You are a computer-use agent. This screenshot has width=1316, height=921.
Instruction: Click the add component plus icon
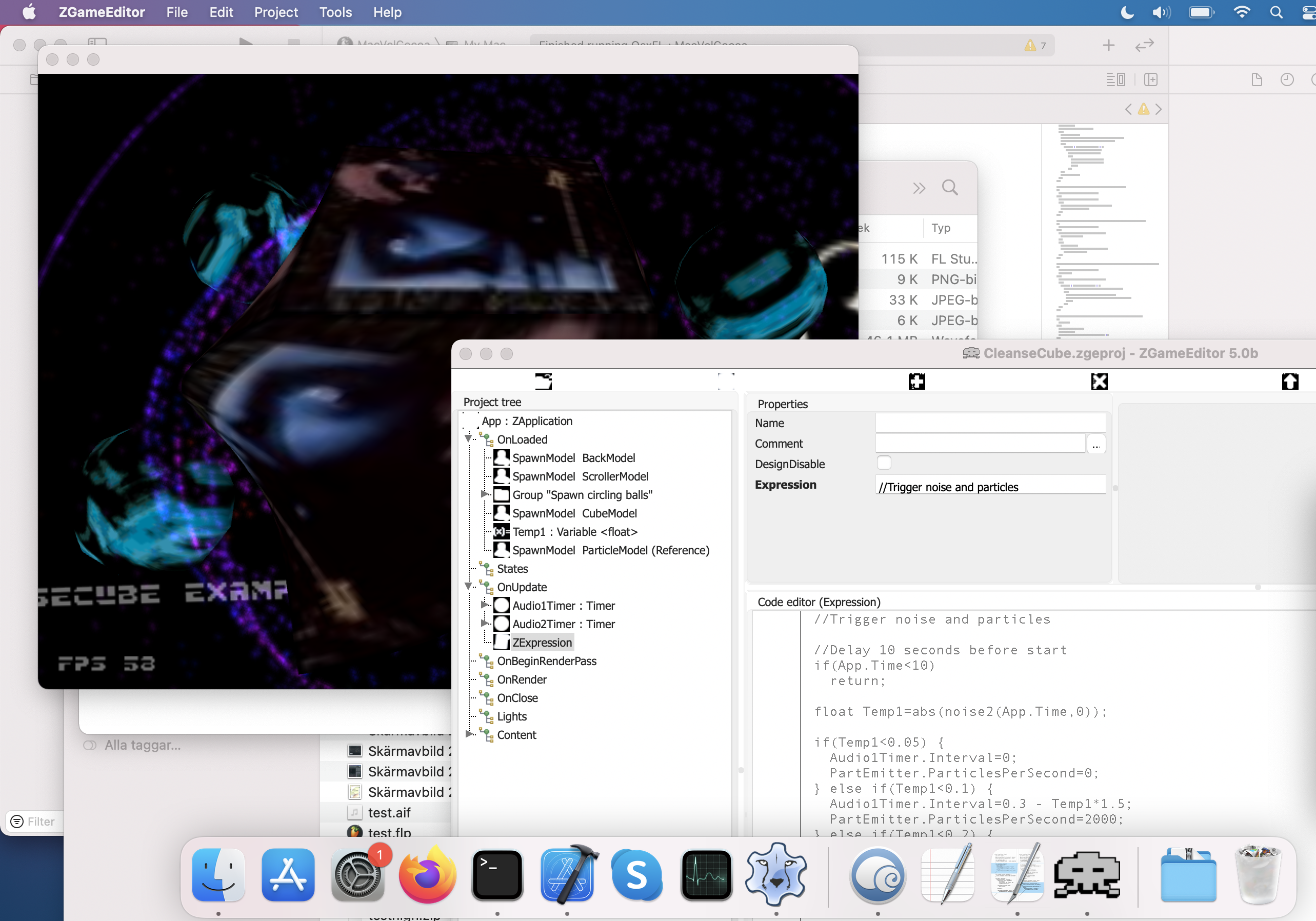coord(917,380)
